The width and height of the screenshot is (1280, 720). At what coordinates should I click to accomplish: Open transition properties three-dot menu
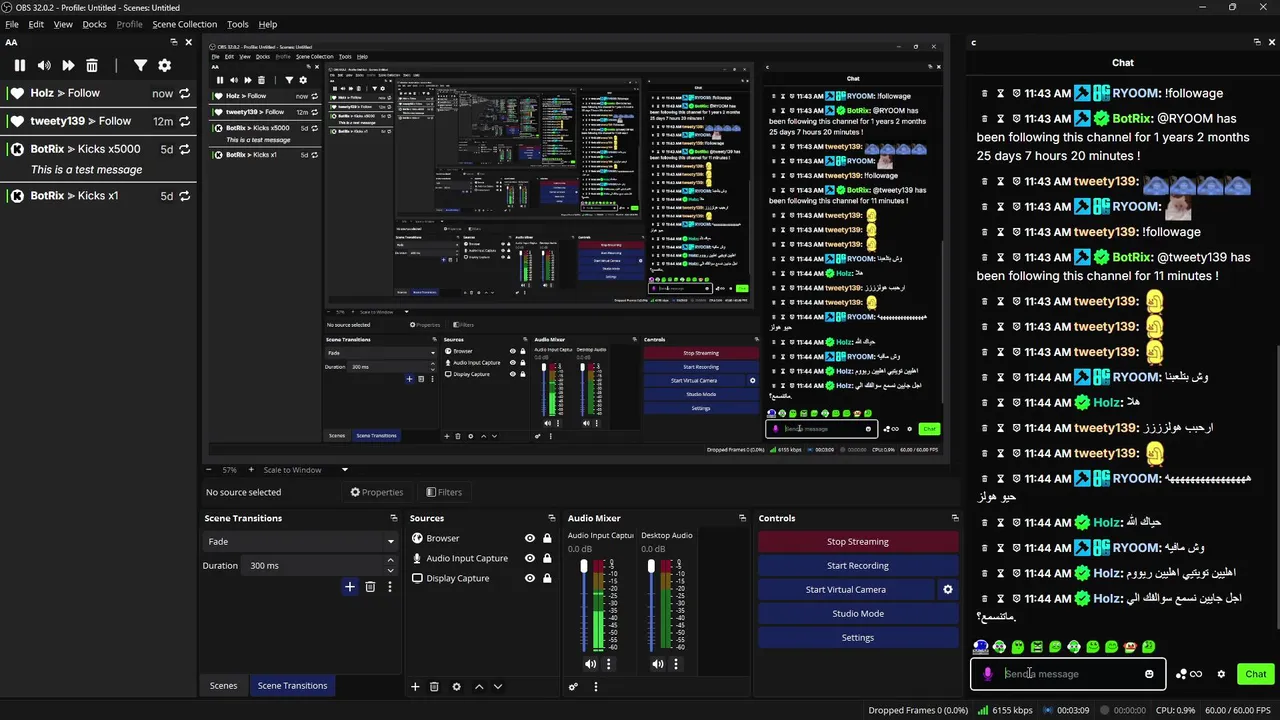(x=390, y=587)
